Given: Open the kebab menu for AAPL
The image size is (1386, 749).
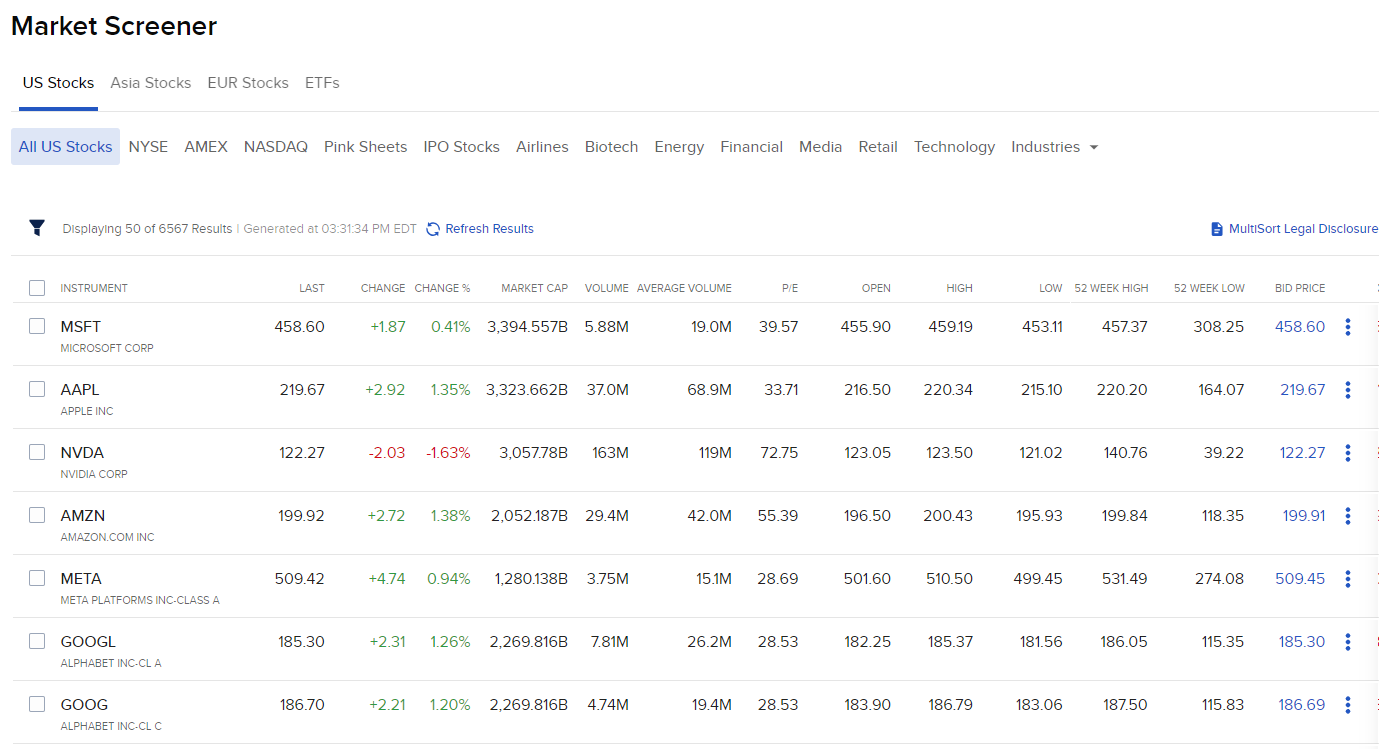Looking at the screenshot, I should click(x=1347, y=389).
